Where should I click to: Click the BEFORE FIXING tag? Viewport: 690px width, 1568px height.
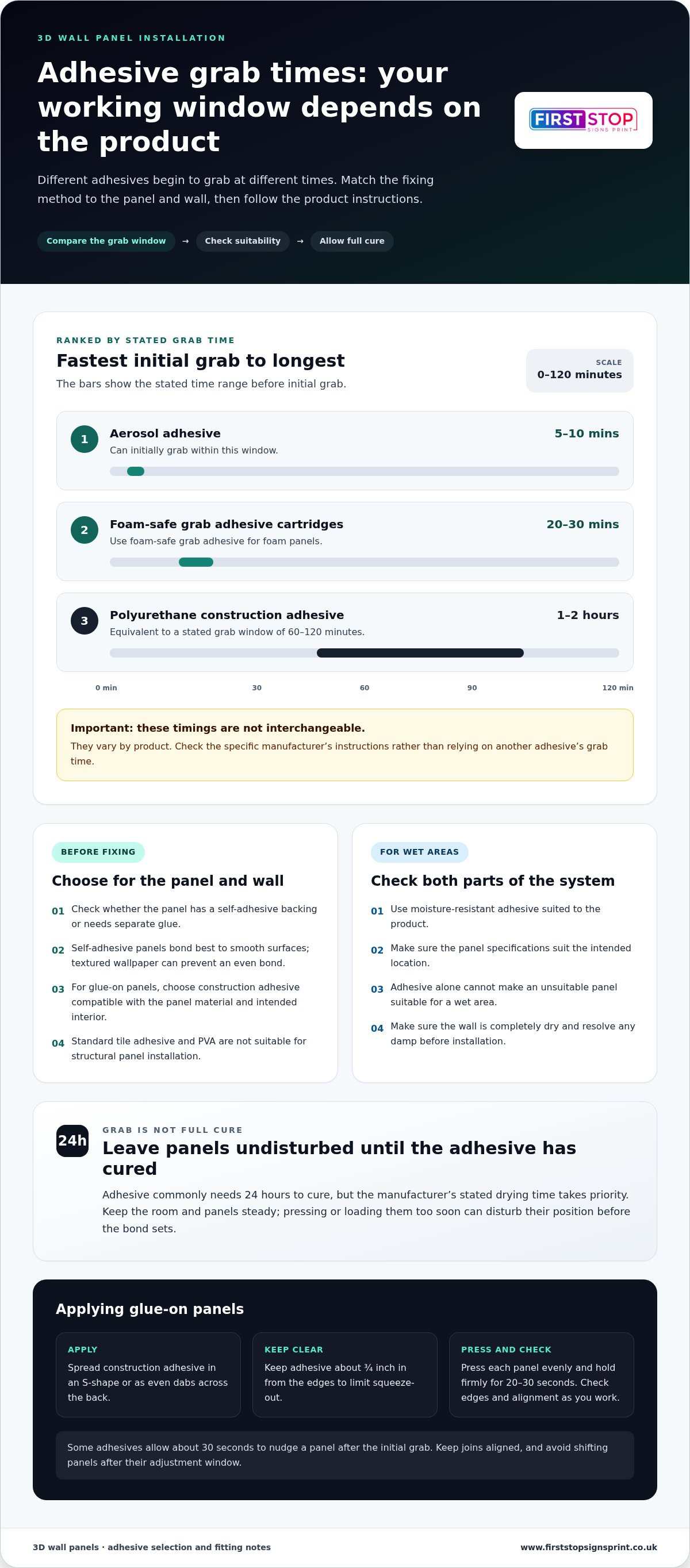coord(98,852)
